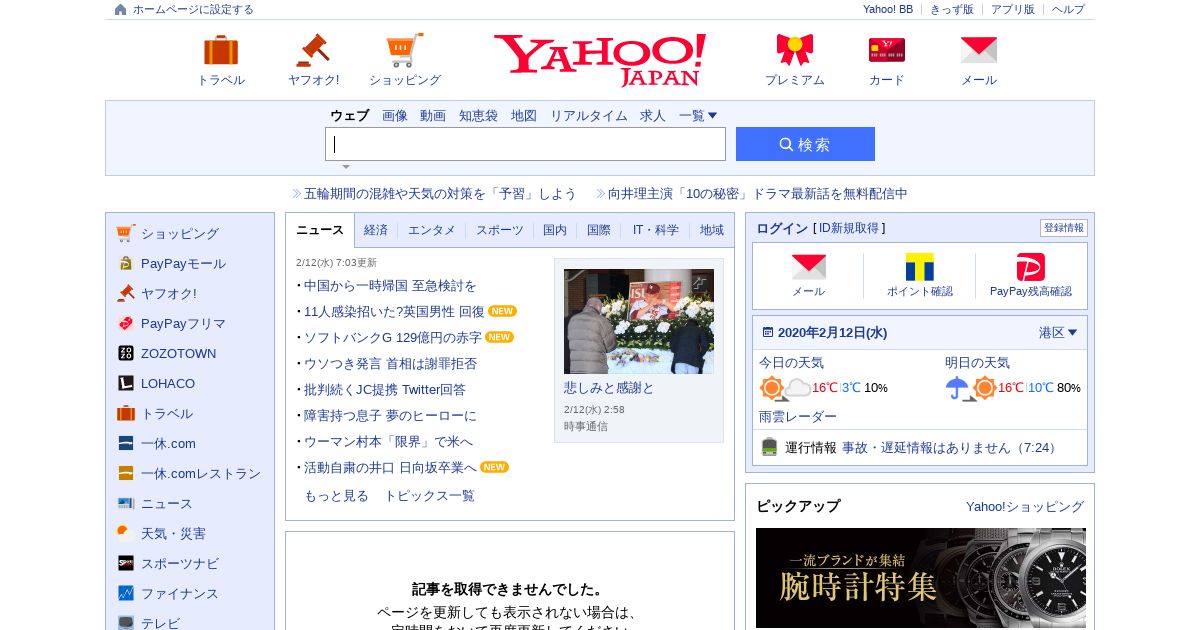1200x630 pixels.
Task: Select the 画像 search tab
Action: [x=395, y=115]
